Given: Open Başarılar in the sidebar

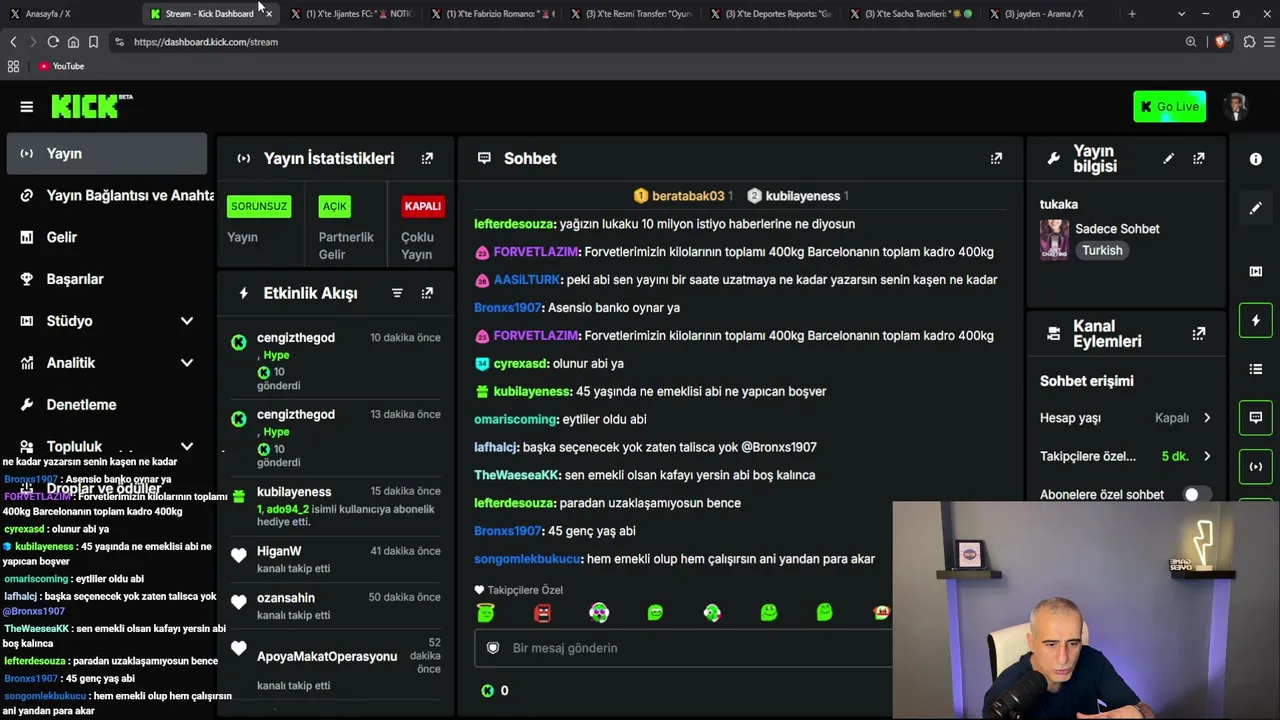Looking at the screenshot, I should (107, 279).
